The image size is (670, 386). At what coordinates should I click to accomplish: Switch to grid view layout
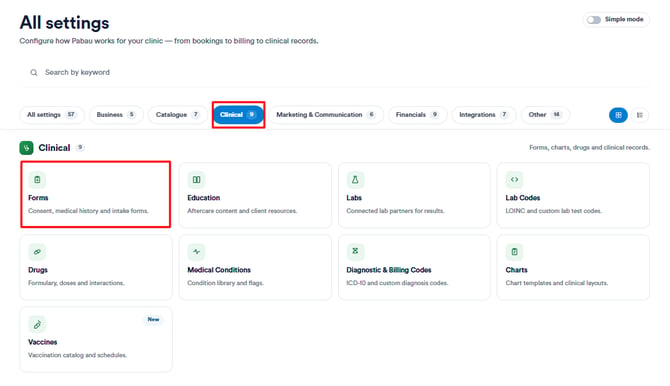click(x=618, y=115)
